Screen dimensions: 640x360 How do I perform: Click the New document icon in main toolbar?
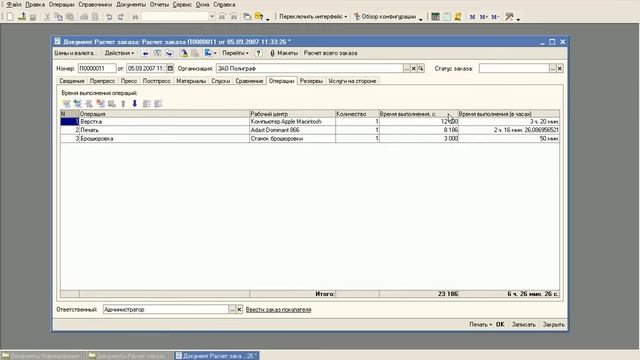point(10,17)
